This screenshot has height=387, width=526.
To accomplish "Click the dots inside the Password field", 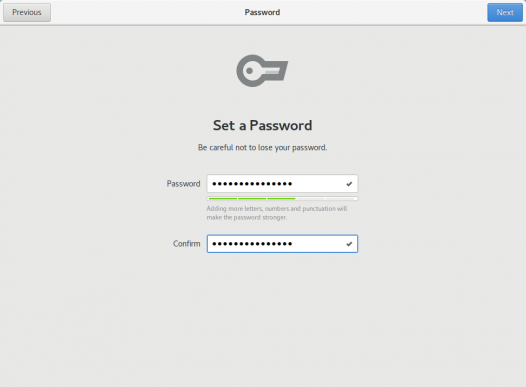I will [252, 184].
